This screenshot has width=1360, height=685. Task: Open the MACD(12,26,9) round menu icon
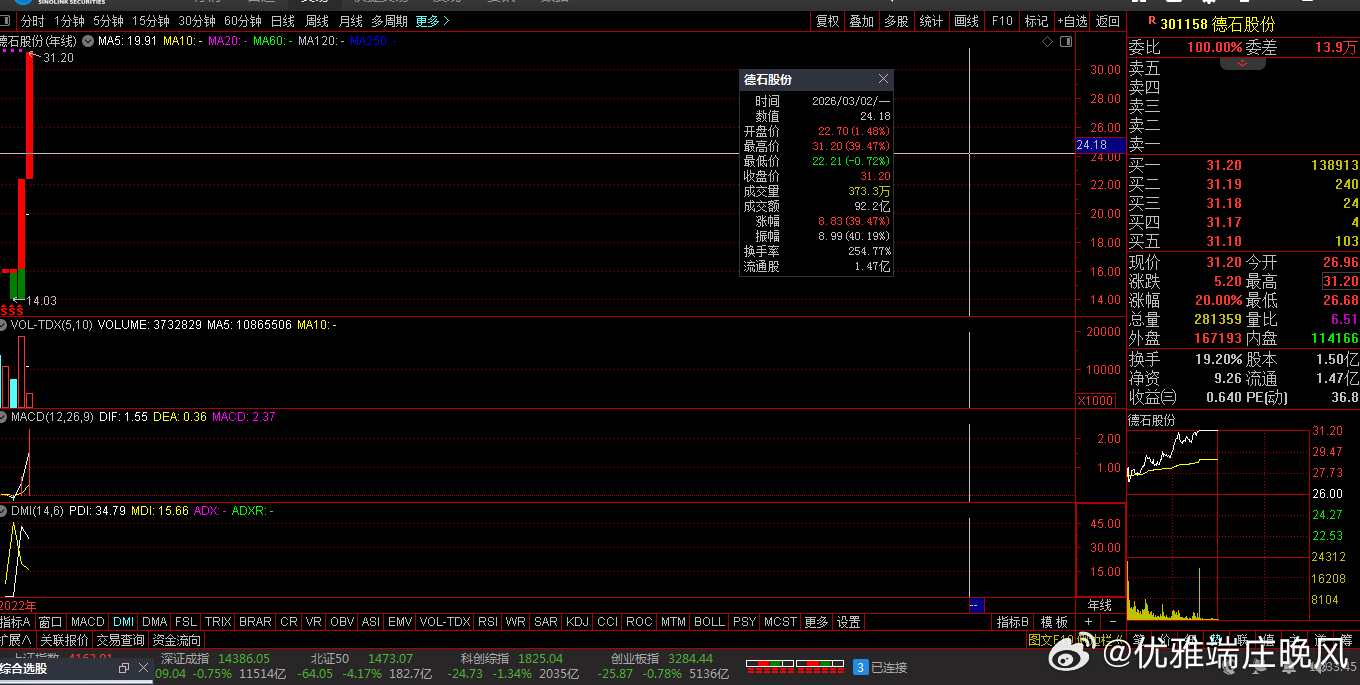point(4,417)
